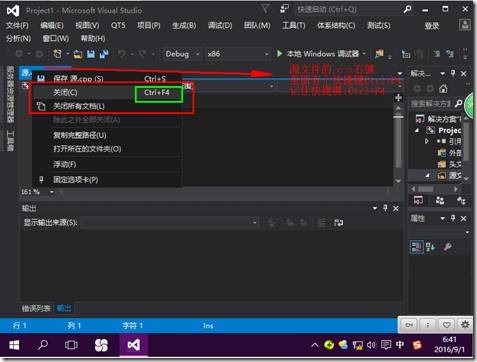This screenshot has width=477, height=362.
Task: Choose 关闭(C) in the context menu
Action: pyautogui.click(x=107, y=92)
